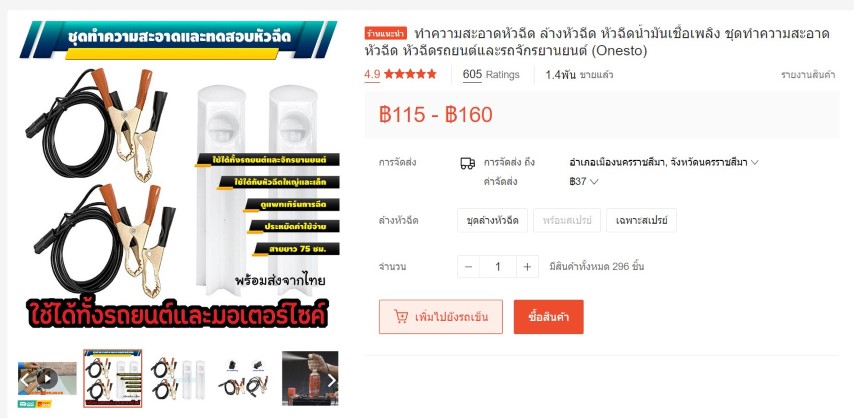Image resolution: width=854 pixels, height=418 pixels.
Task: Click the ซื้อสินค้า buy now button
Action: [548, 317]
